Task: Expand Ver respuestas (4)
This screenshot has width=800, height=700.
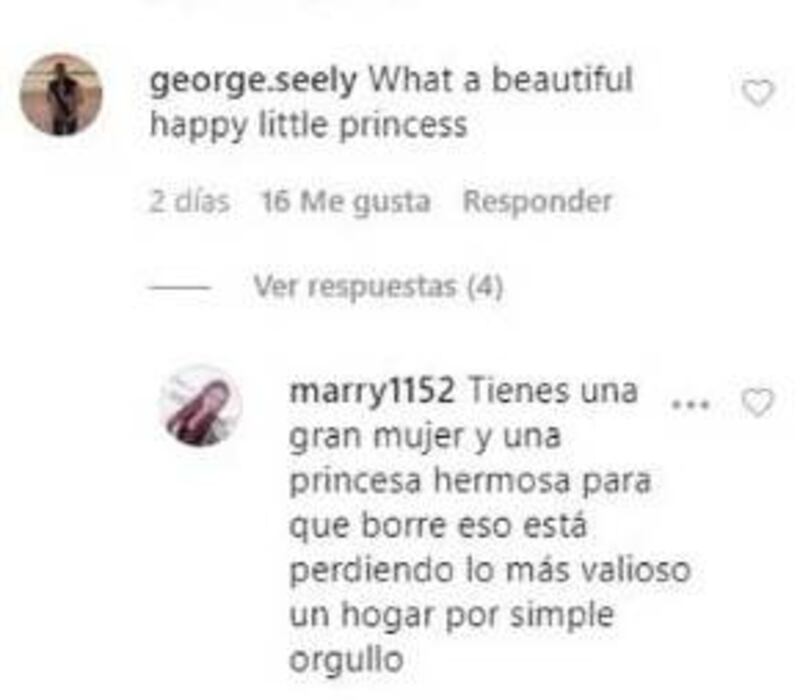Action: tap(378, 286)
